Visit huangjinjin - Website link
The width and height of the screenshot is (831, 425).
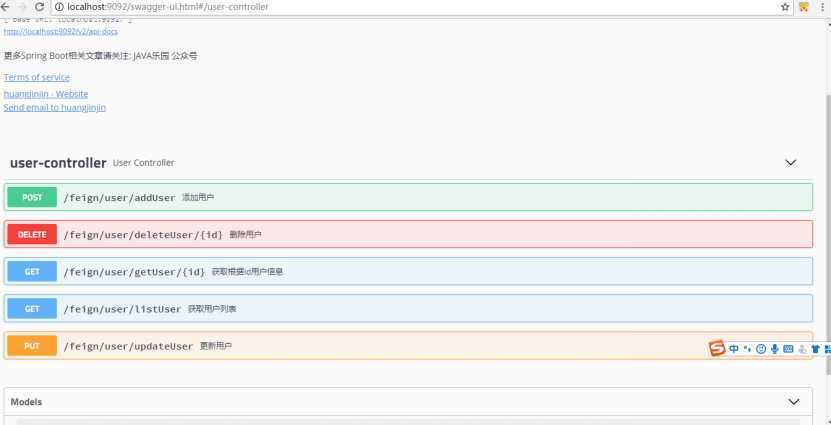[x=46, y=94]
